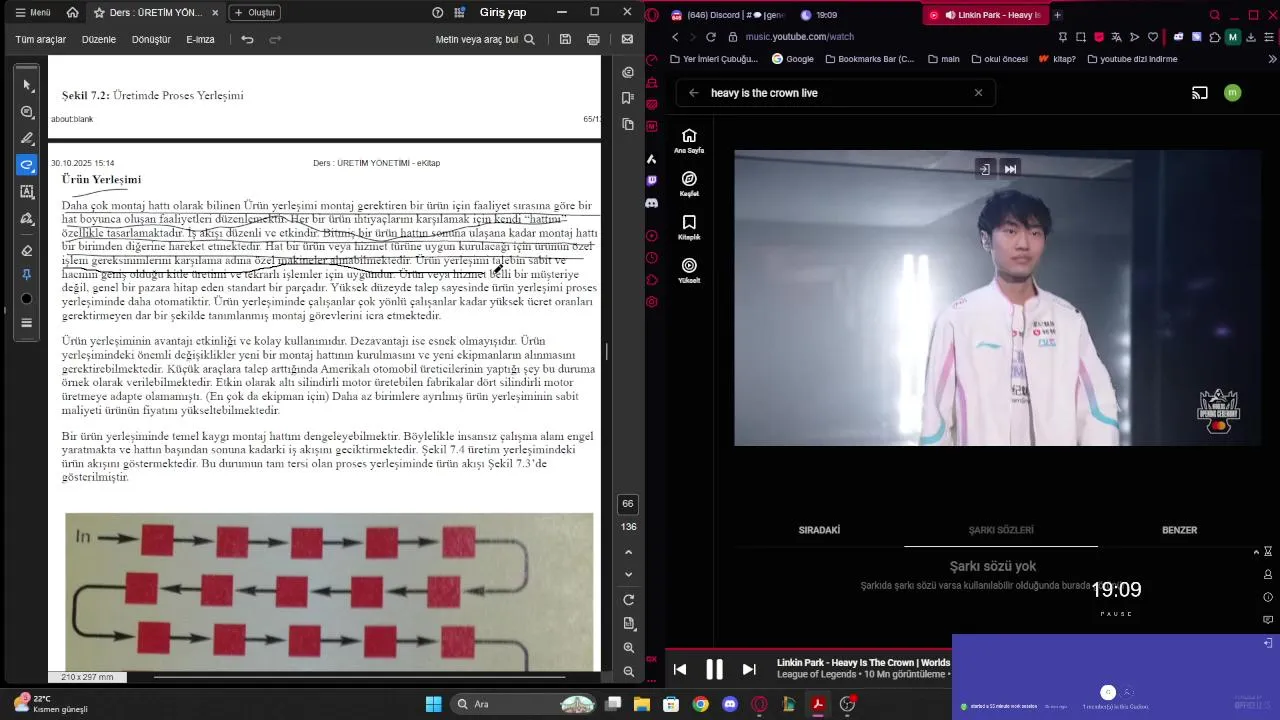Open Ana Sayfa in YouTube Music sidebar
This screenshot has height=720, width=1280.
[x=689, y=141]
